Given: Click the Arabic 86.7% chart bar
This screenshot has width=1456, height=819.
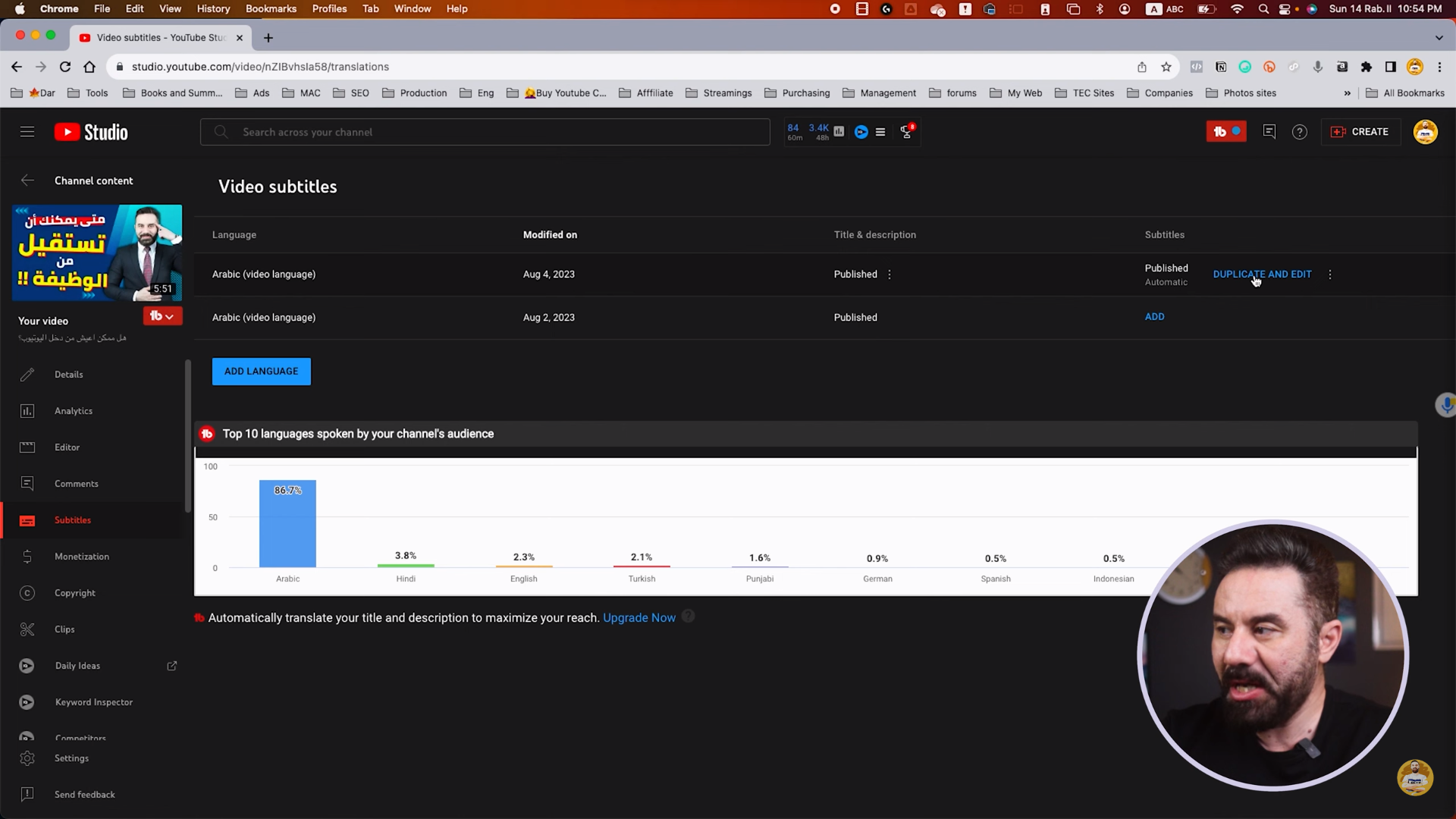Looking at the screenshot, I should (287, 523).
